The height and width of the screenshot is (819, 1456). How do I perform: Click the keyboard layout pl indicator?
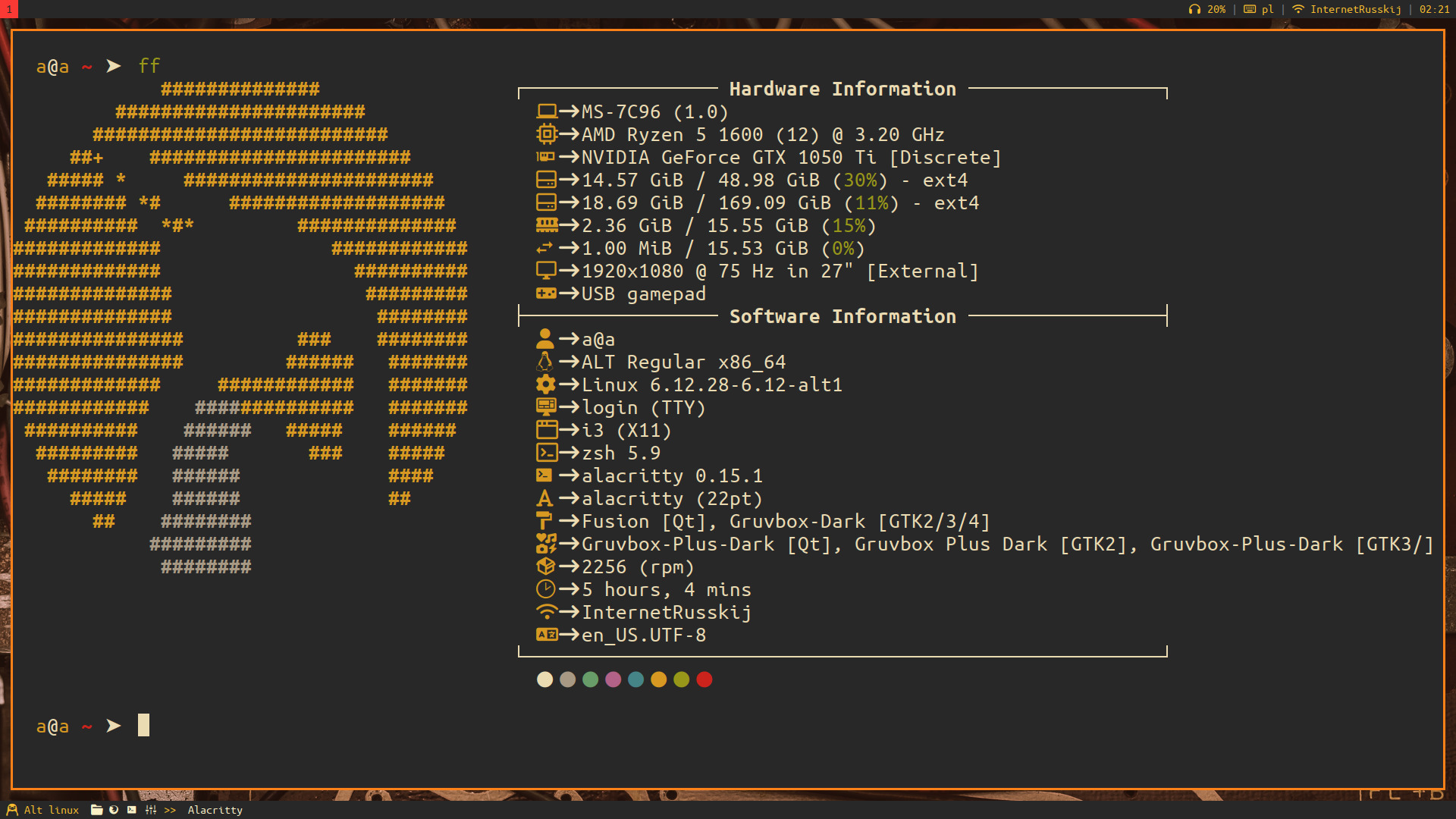(1258, 9)
